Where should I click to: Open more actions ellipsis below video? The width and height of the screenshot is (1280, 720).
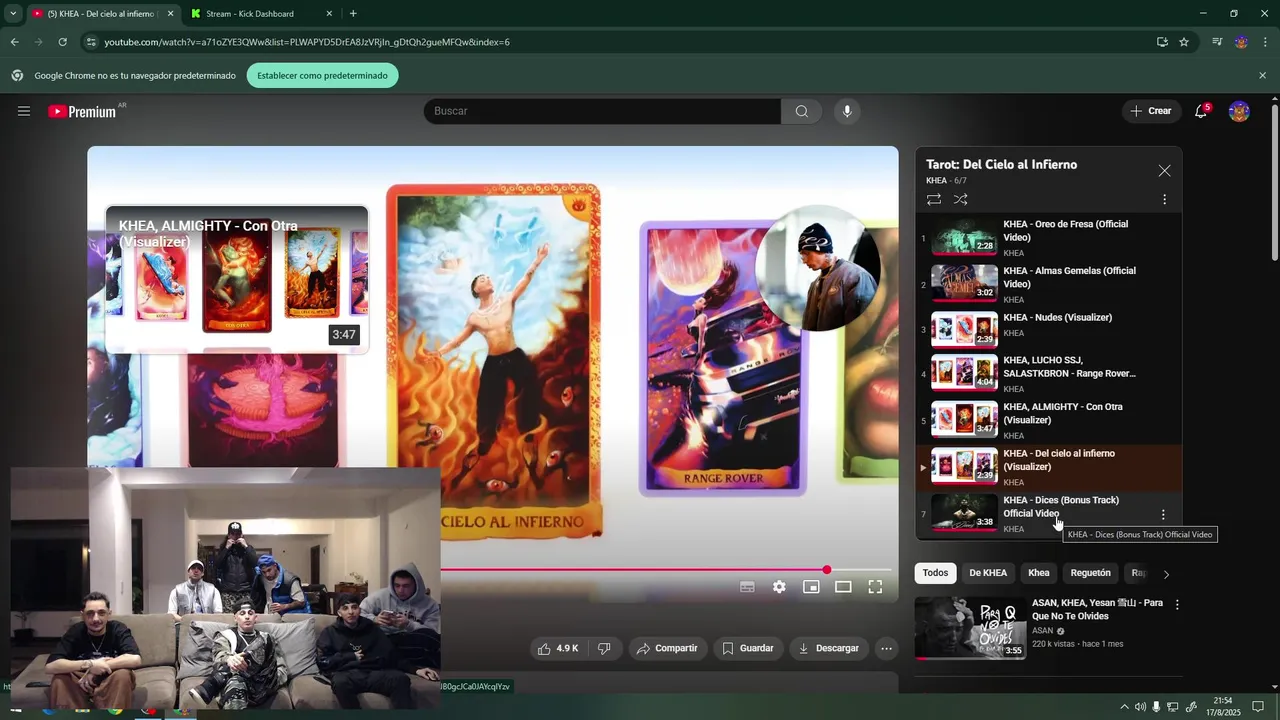[x=886, y=648]
